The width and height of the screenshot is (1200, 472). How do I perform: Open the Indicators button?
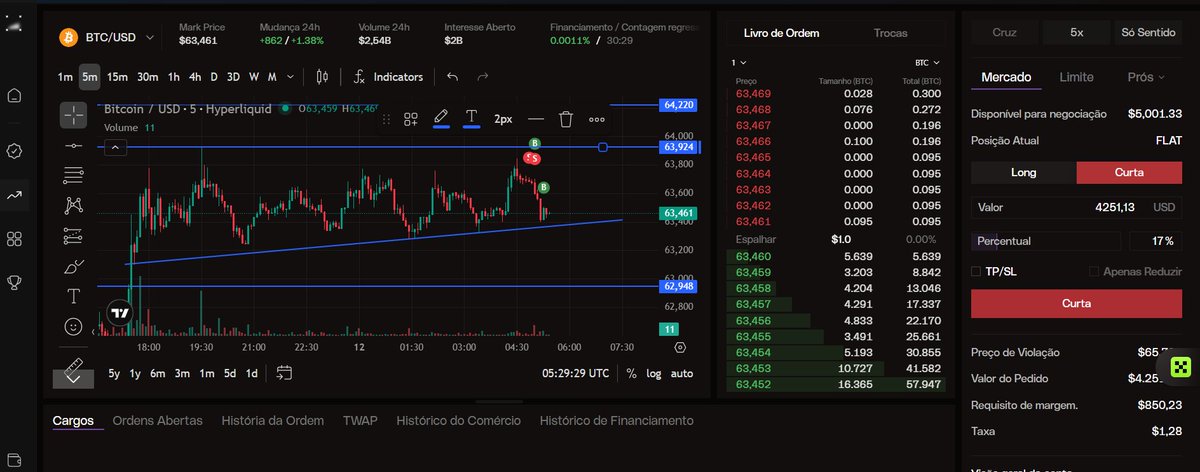click(388, 77)
